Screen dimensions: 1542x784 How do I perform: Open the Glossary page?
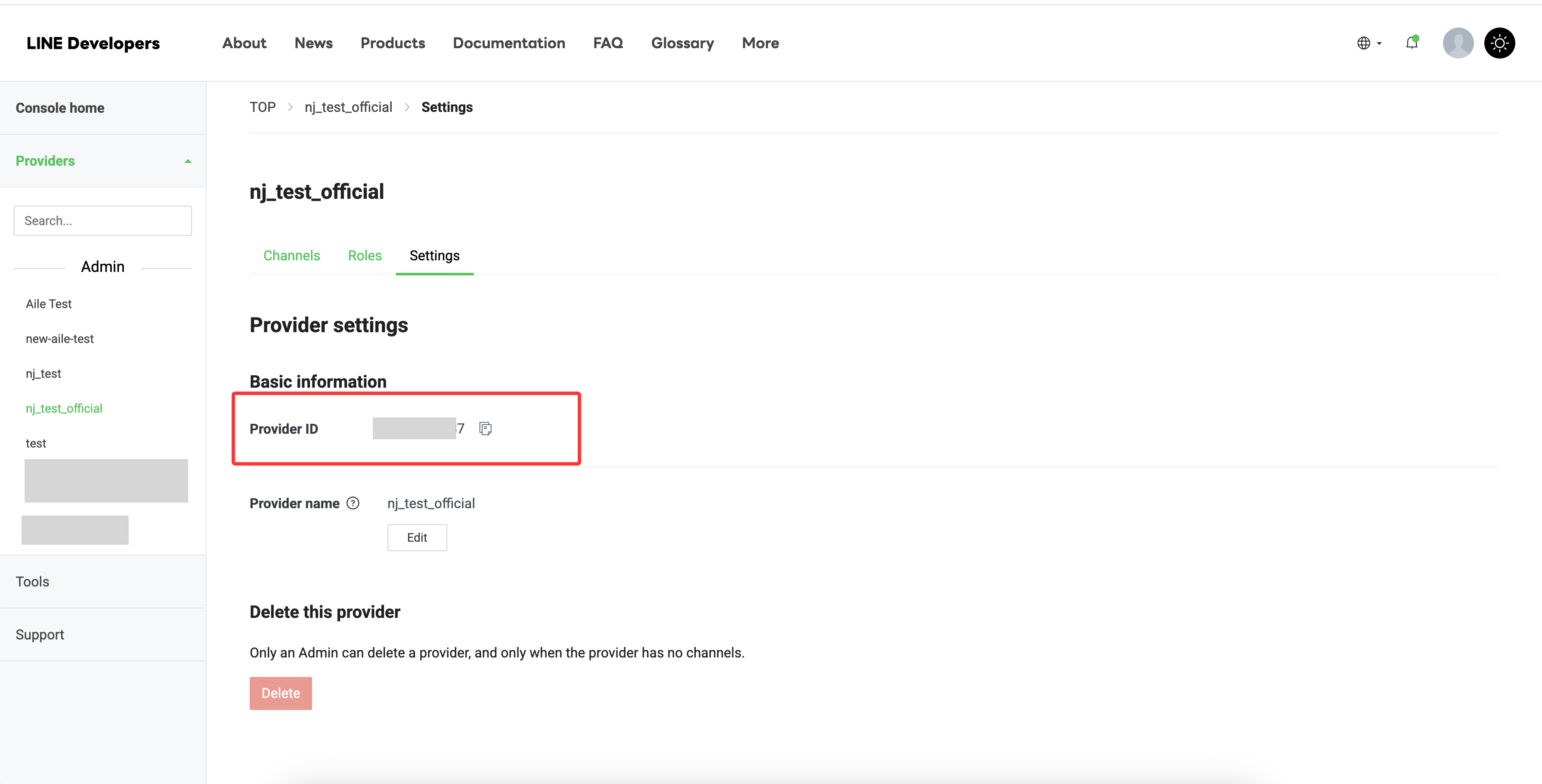pos(682,43)
